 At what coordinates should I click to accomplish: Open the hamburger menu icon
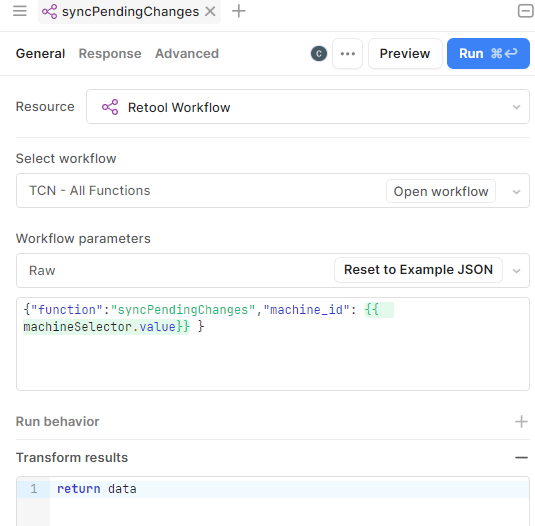pos(20,11)
